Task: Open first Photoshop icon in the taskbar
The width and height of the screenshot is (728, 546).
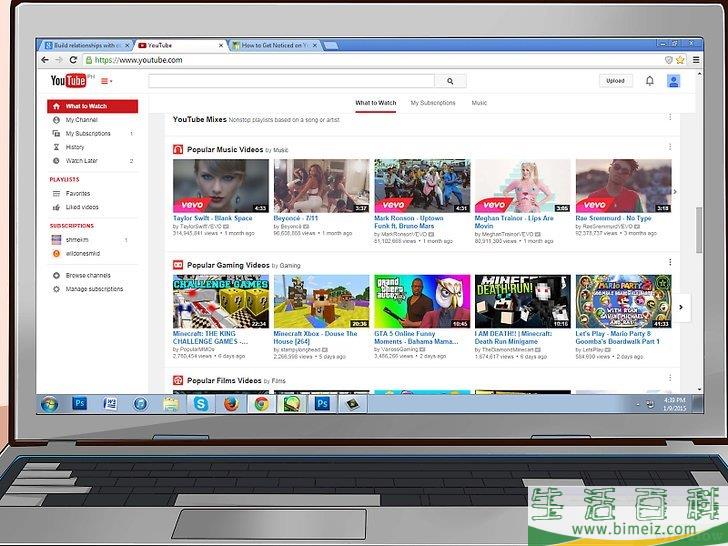Action: pyautogui.click(x=79, y=403)
